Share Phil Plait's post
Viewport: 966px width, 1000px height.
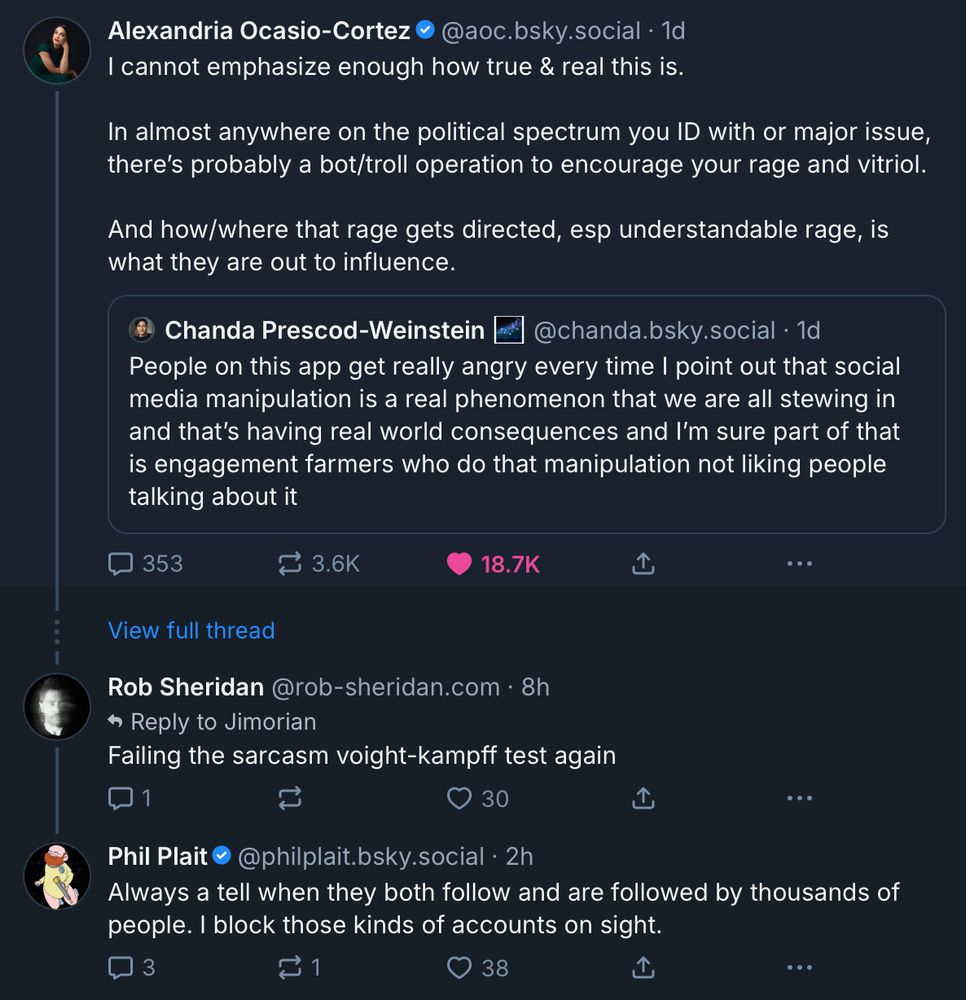(643, 967)
